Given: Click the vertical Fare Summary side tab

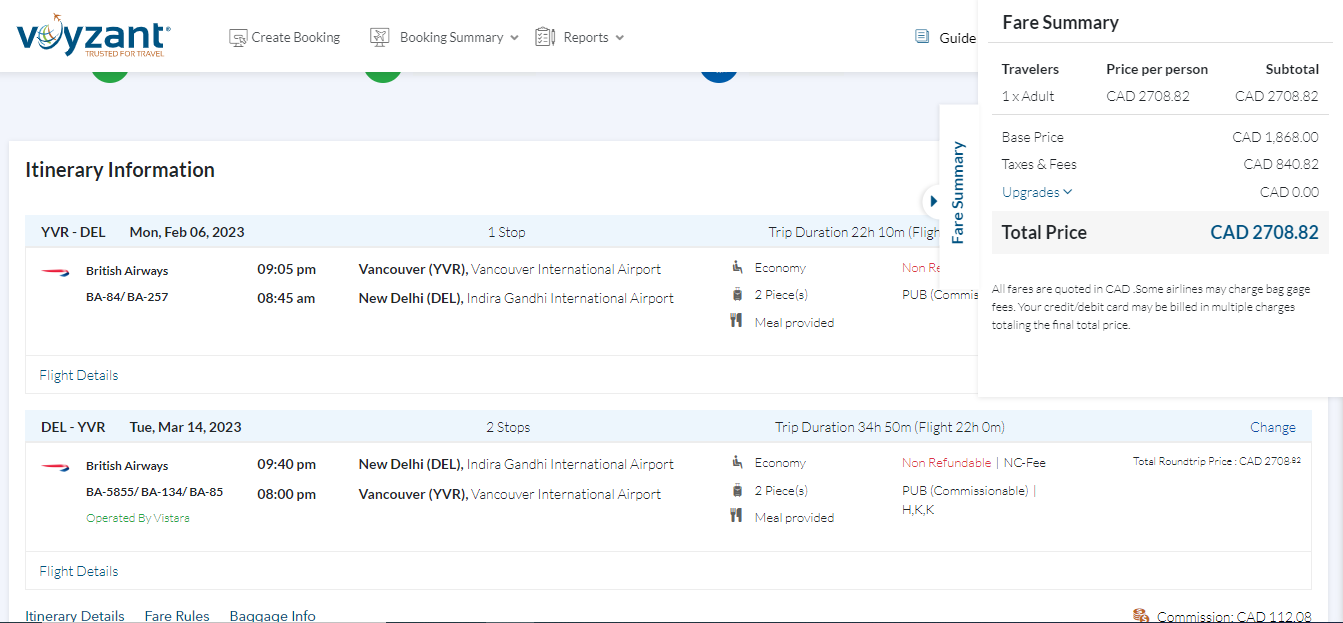Looking at the screenshot, I should pyautogui.click(x=958, y=192).
